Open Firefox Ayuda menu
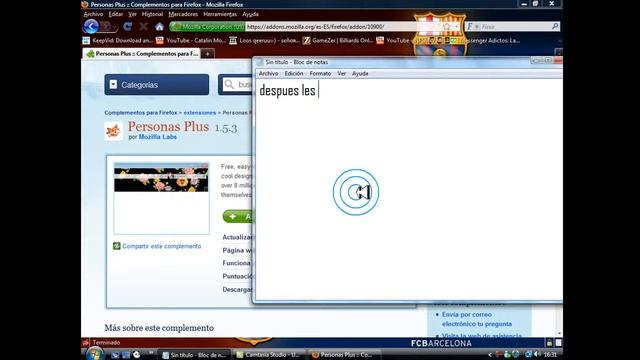The width and height of the screenshot is (640, 360). tap(250, 14)
